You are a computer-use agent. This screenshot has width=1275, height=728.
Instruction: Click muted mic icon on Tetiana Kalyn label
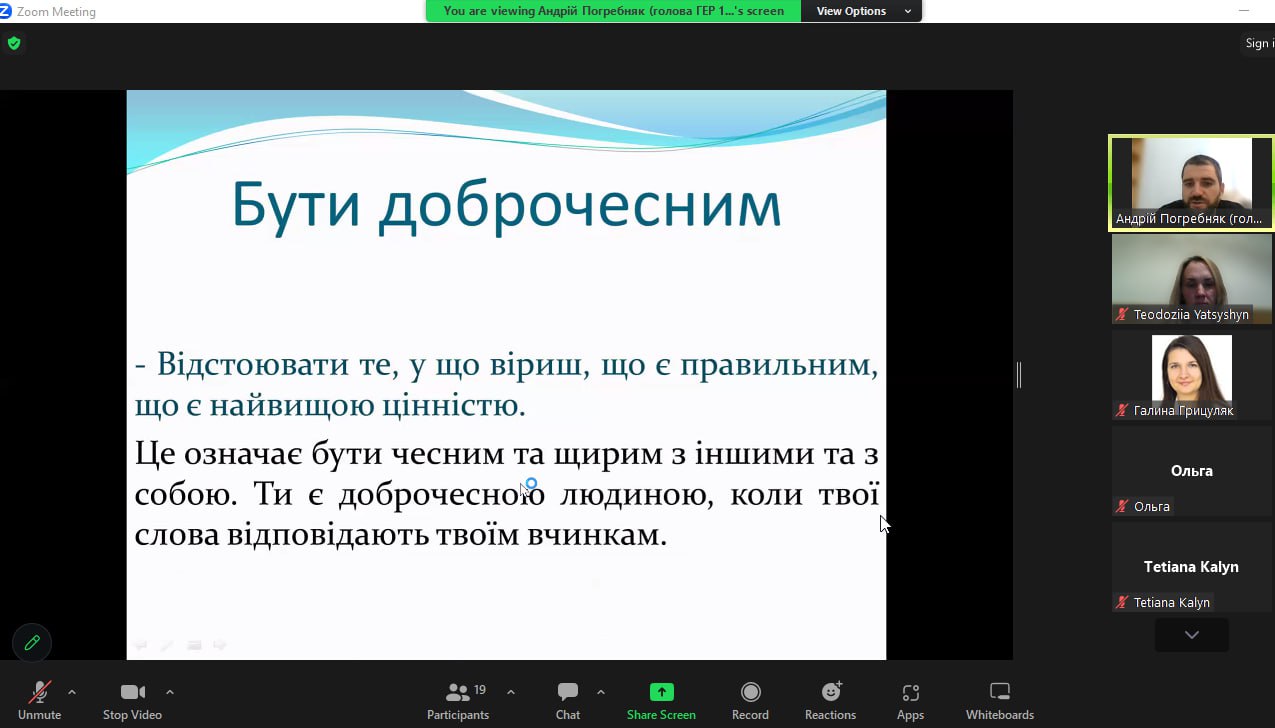(x=1122, y=602)
